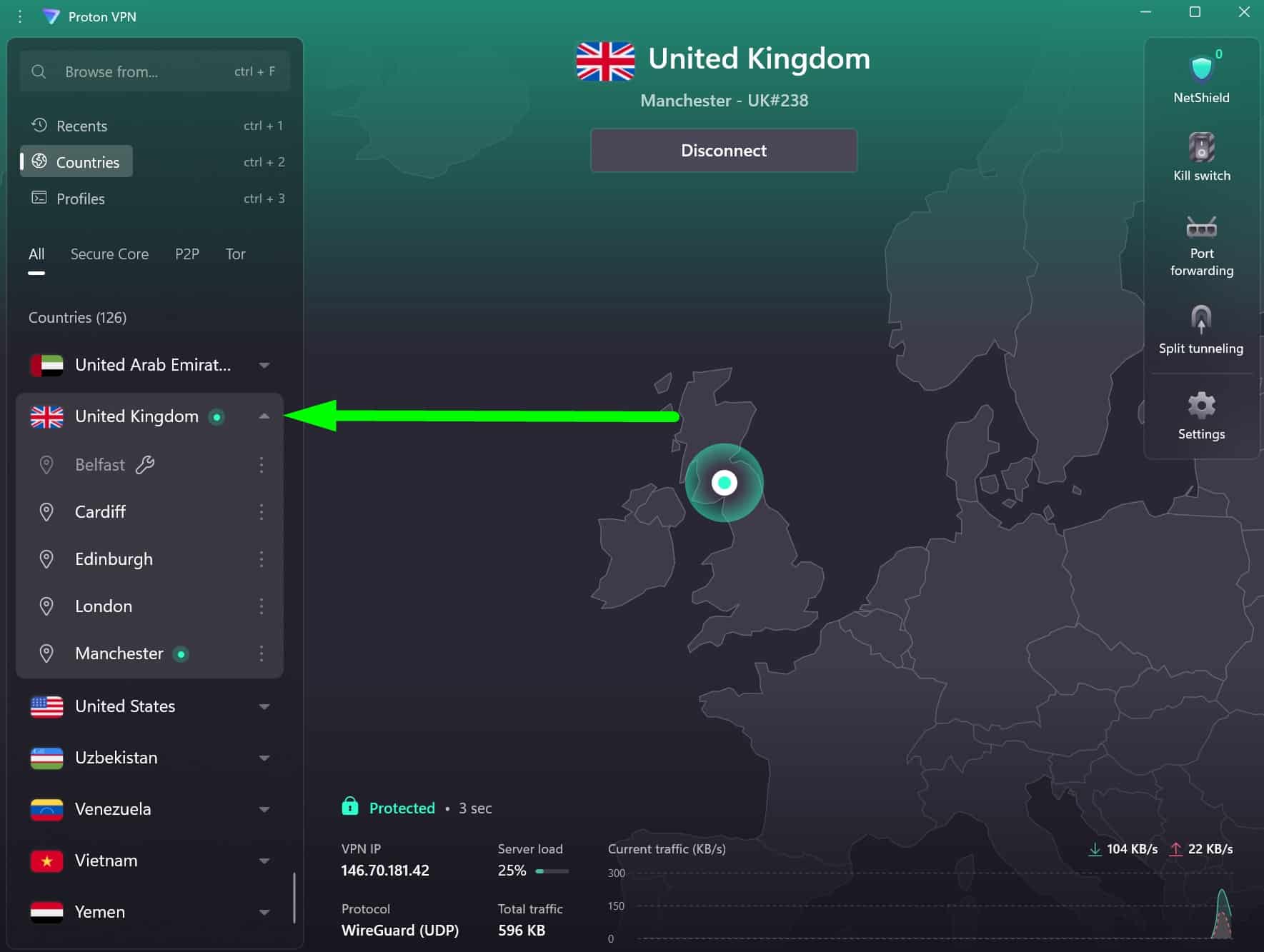
Task: Click the Proton VPN logo icon
Action: 51,16
